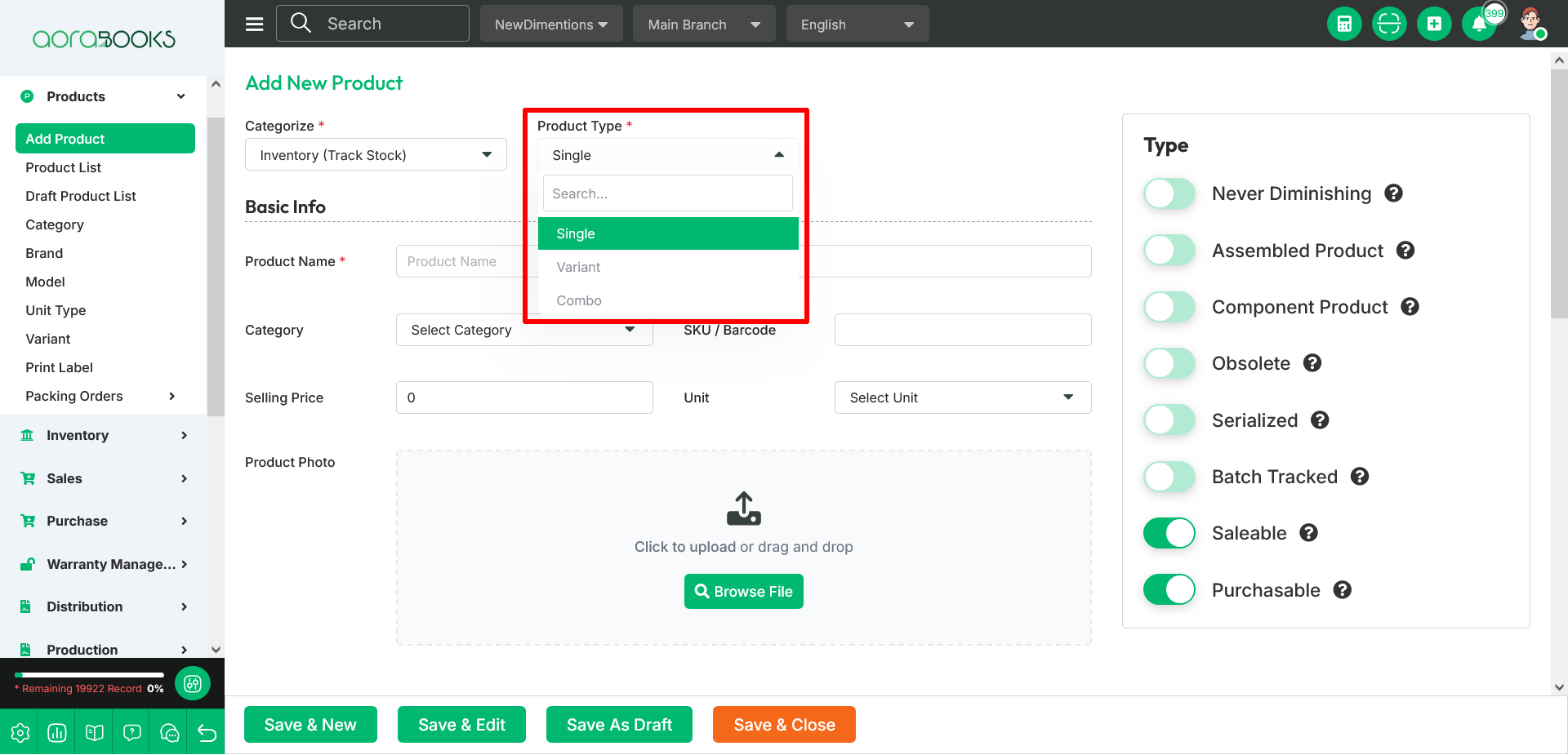Click the AoraBooks logo
Screen dimensions: 1568x755
point(104,38)
